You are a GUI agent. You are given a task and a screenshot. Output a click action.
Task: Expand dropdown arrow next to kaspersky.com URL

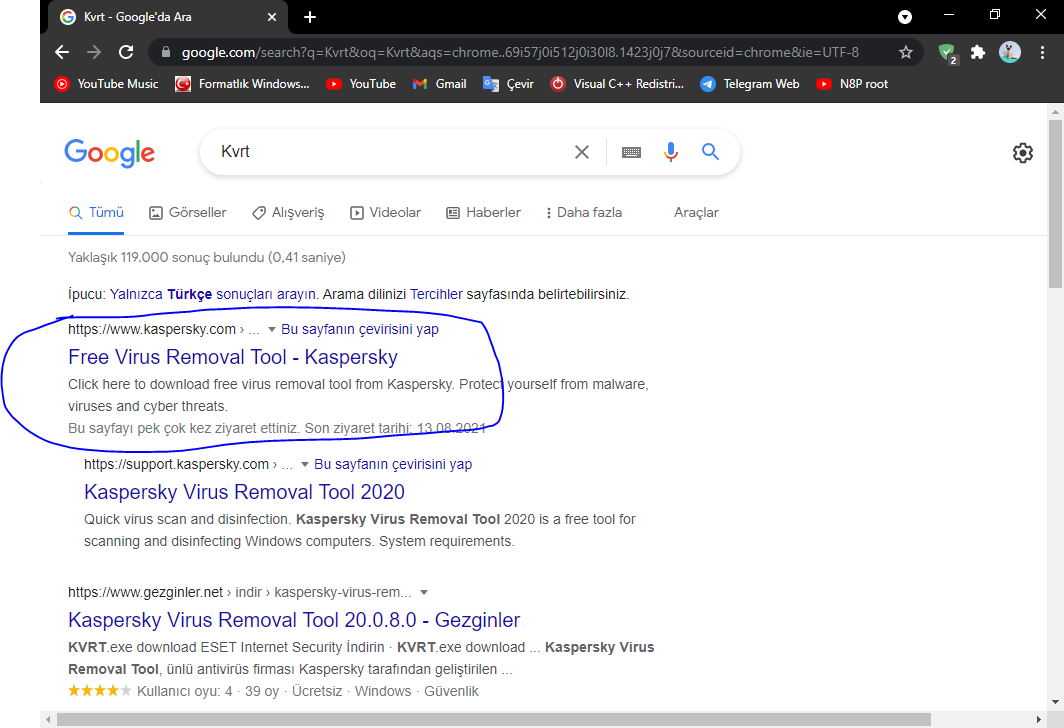[271, 329]
